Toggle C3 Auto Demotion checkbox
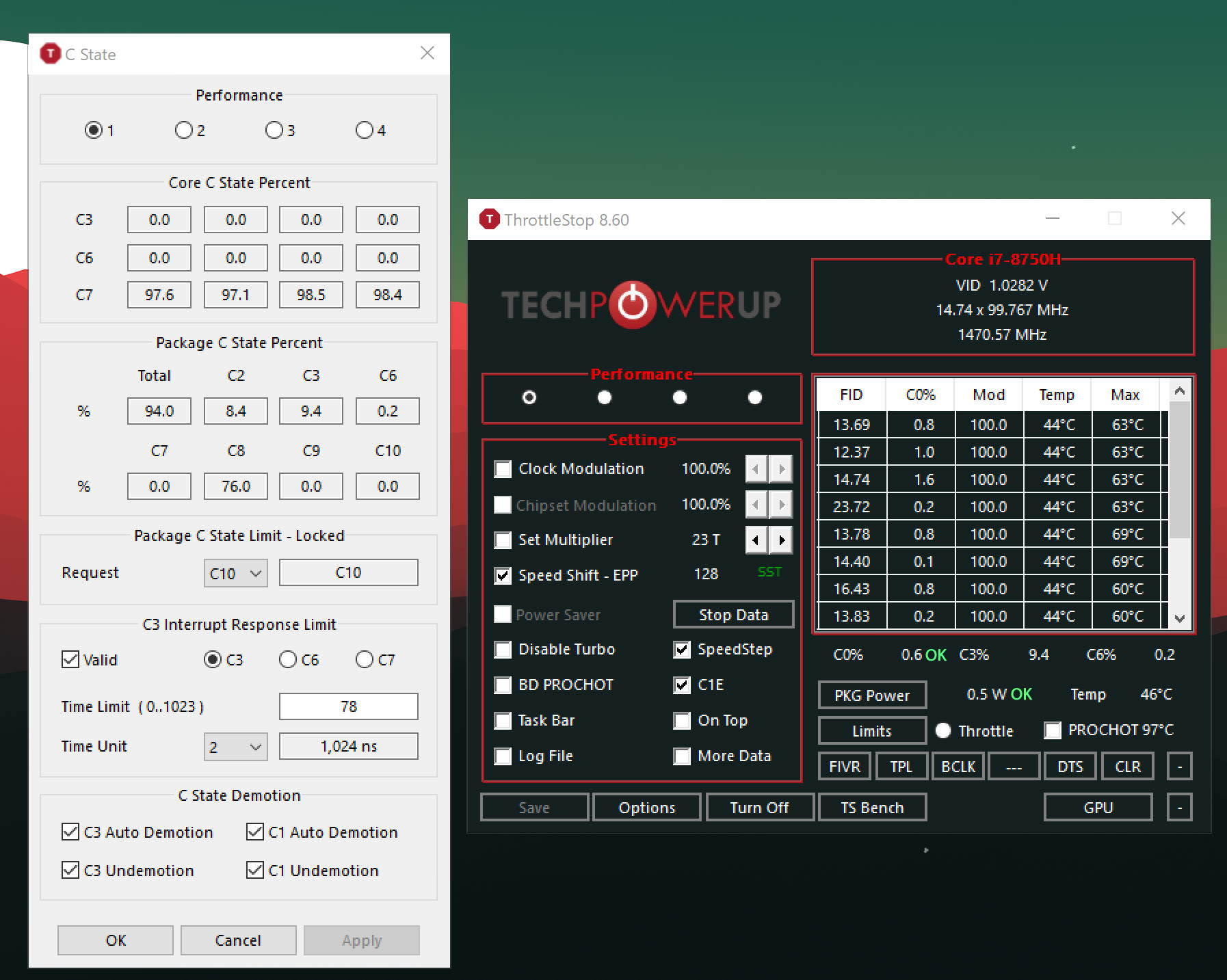Viewport: 1227px width, 980px height. pyautogui.click(x=70, y=832)
